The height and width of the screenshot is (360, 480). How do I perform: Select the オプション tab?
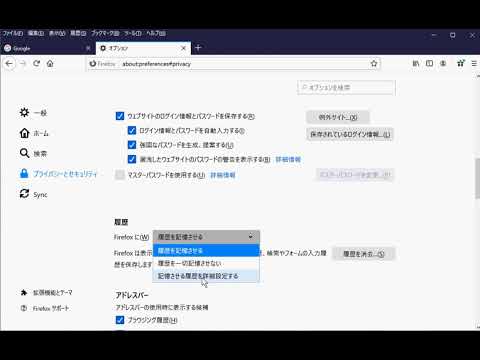coord(143,48)
